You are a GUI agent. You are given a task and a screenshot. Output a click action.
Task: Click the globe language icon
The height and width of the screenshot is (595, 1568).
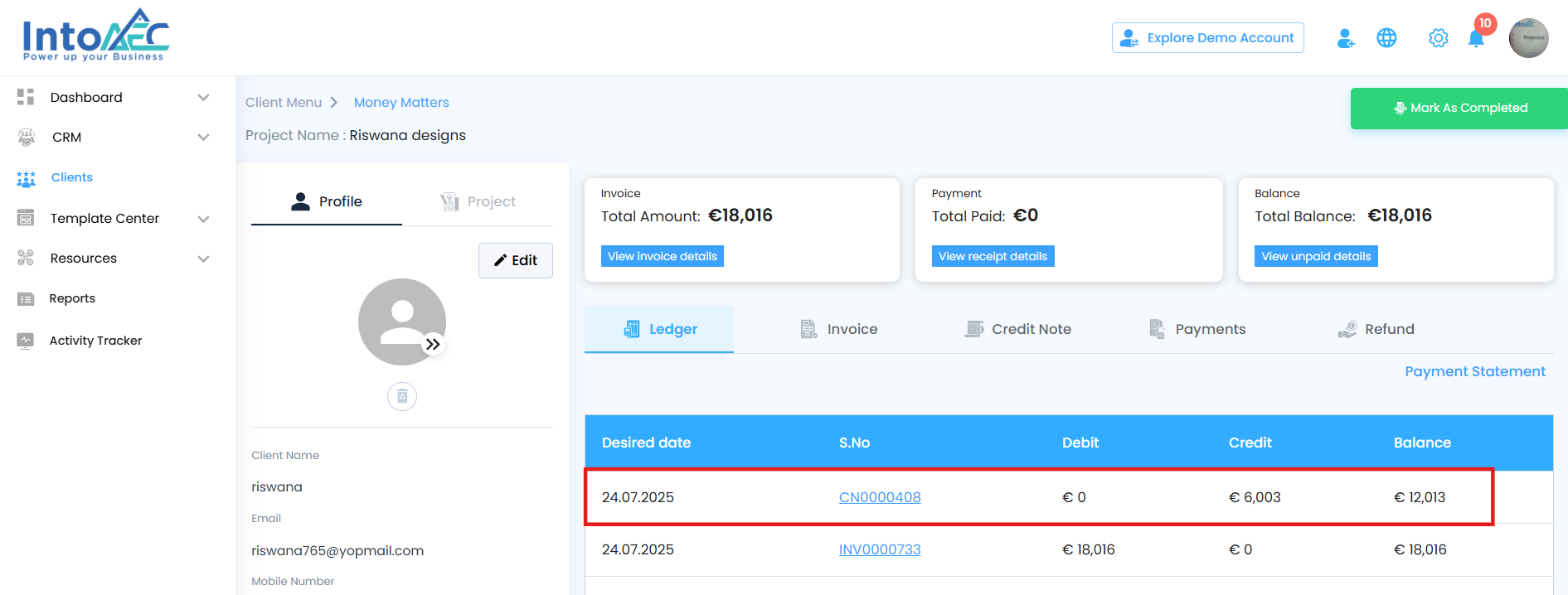tap(1386, 38)
